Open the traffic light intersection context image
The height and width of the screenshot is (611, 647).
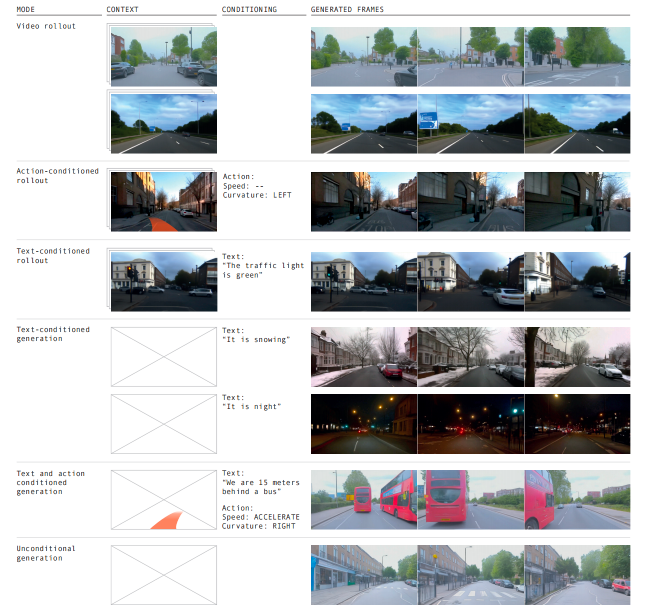pyautogui.click(x=164, y=282)
